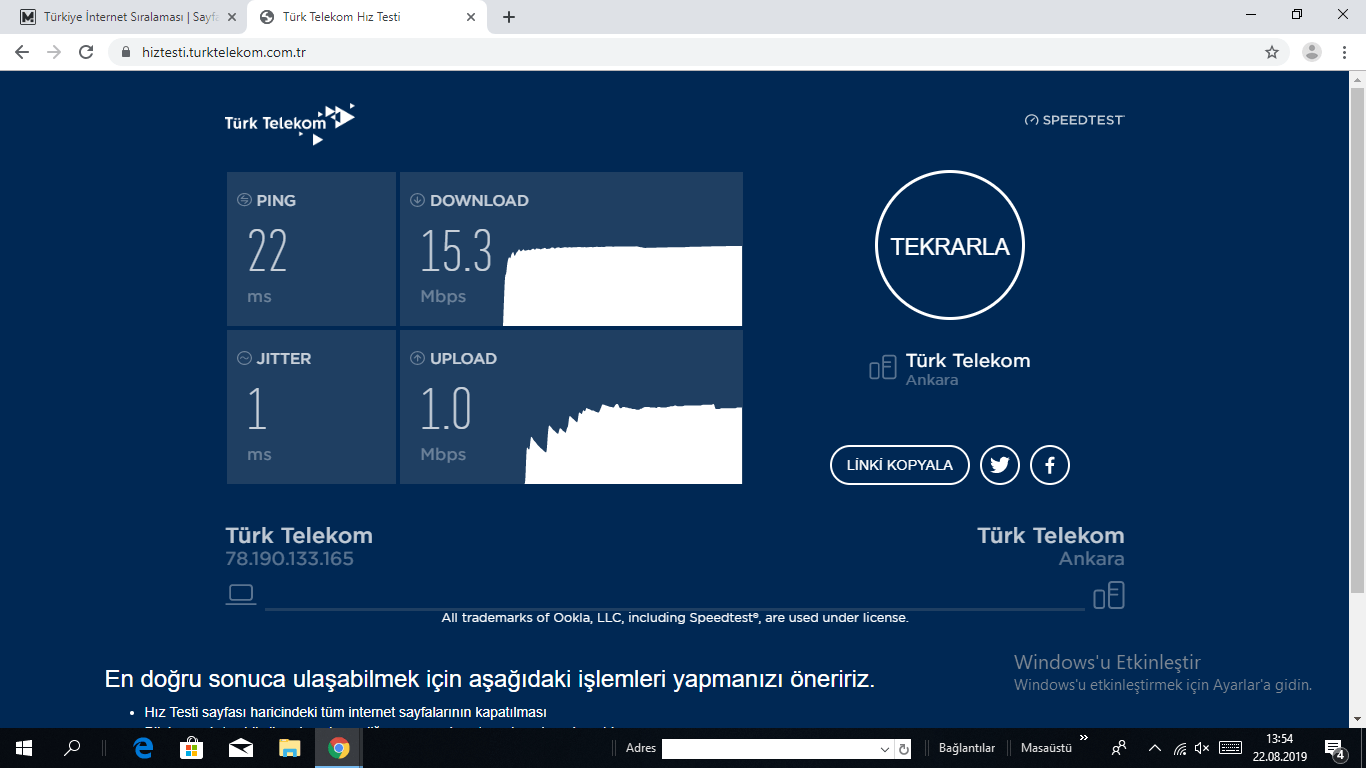This screenshot has width=1366, height=768.
Task: Open the Mail app from taskbar
Action: 241,748
